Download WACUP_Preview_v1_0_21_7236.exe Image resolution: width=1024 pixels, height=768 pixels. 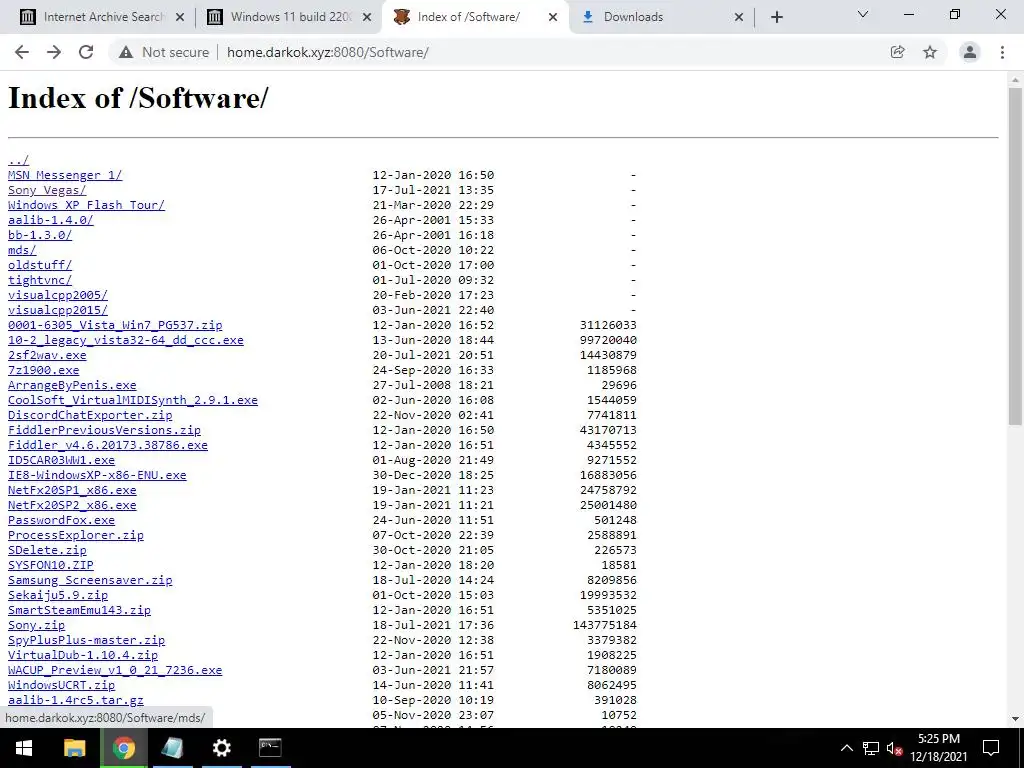115,671
